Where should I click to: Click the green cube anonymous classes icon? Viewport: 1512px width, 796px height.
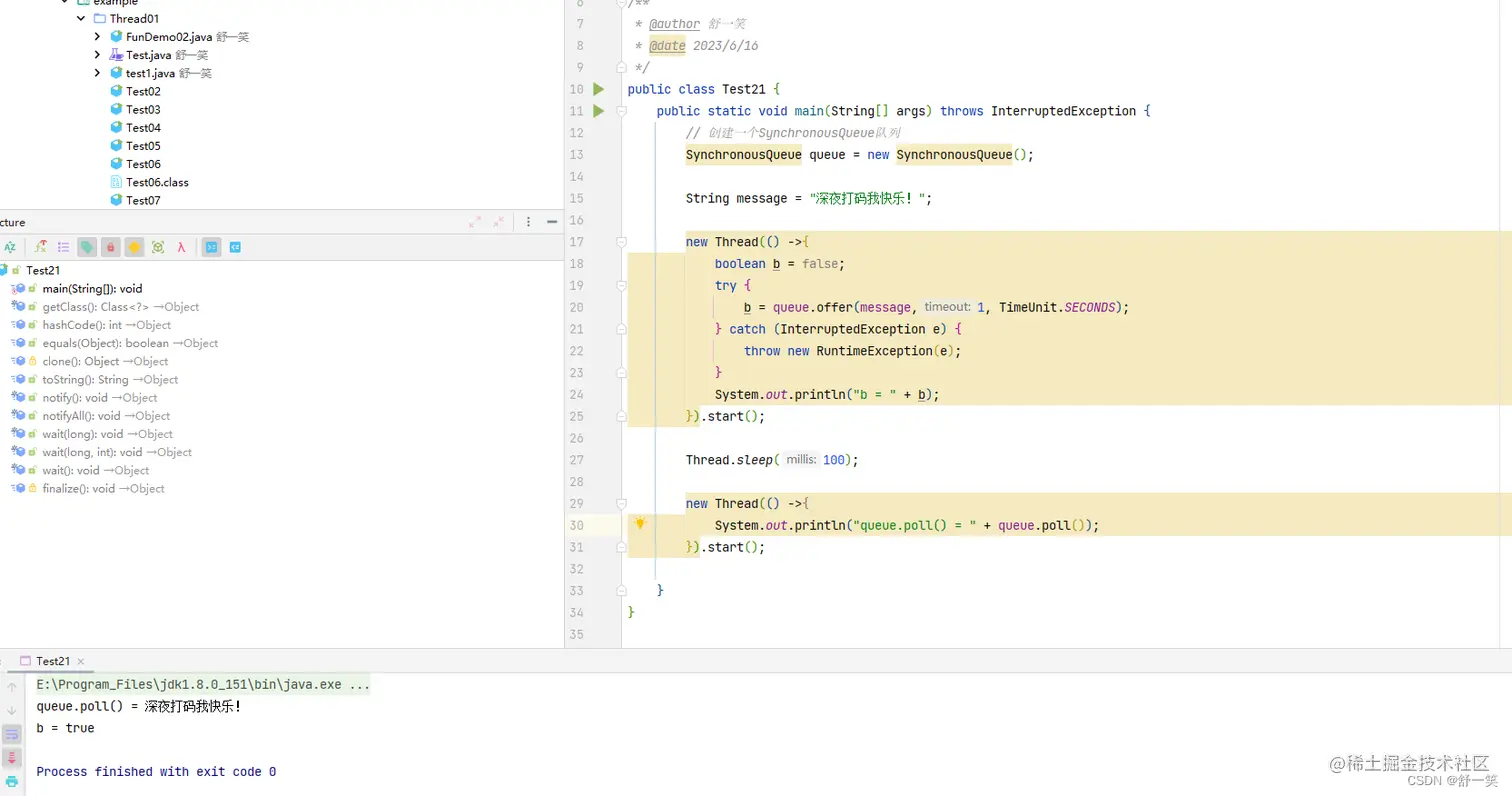point(158,247)
